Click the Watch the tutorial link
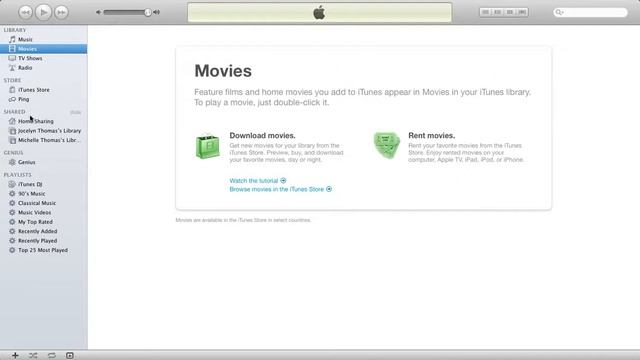The image size is (640, 360). point(253,180)
